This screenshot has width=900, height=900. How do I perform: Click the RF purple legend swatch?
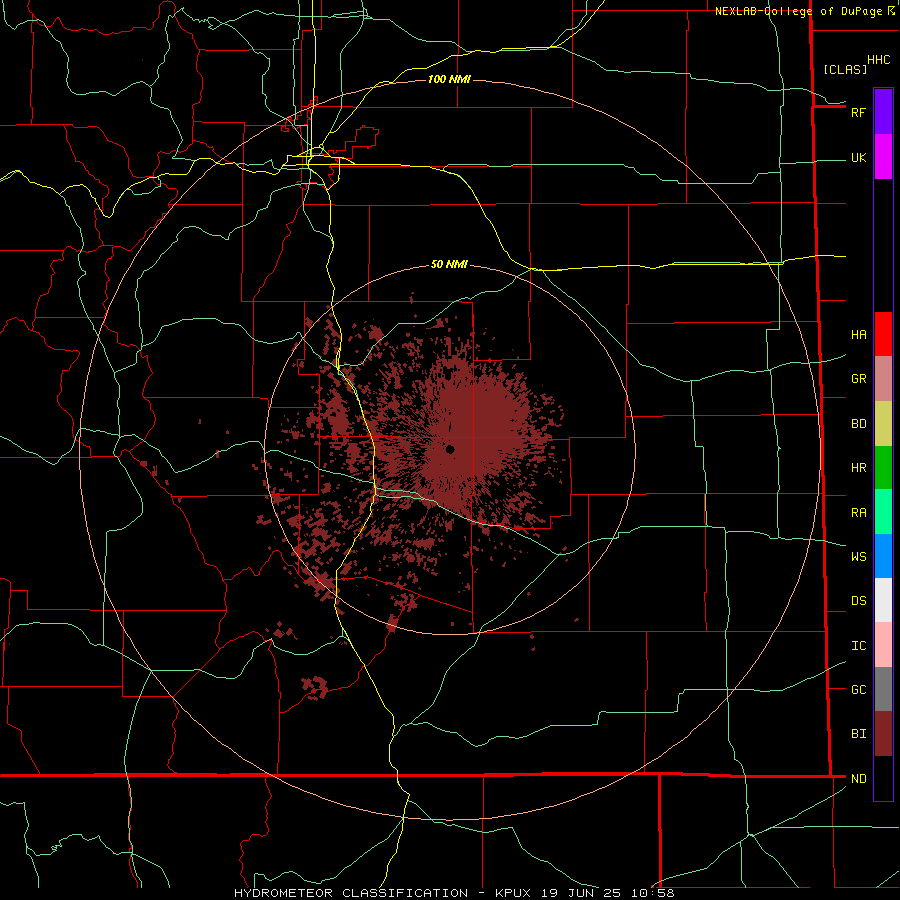pyautogui.click(x=883, y=112)
